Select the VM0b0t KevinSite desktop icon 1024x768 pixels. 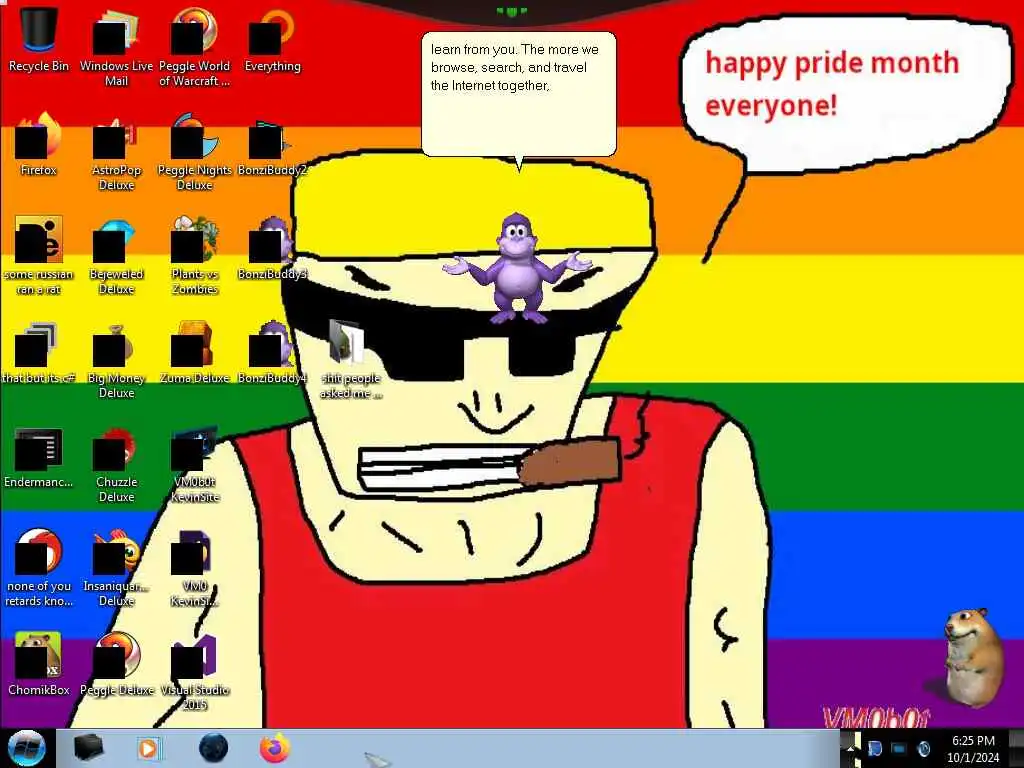[x=194, y=464]
